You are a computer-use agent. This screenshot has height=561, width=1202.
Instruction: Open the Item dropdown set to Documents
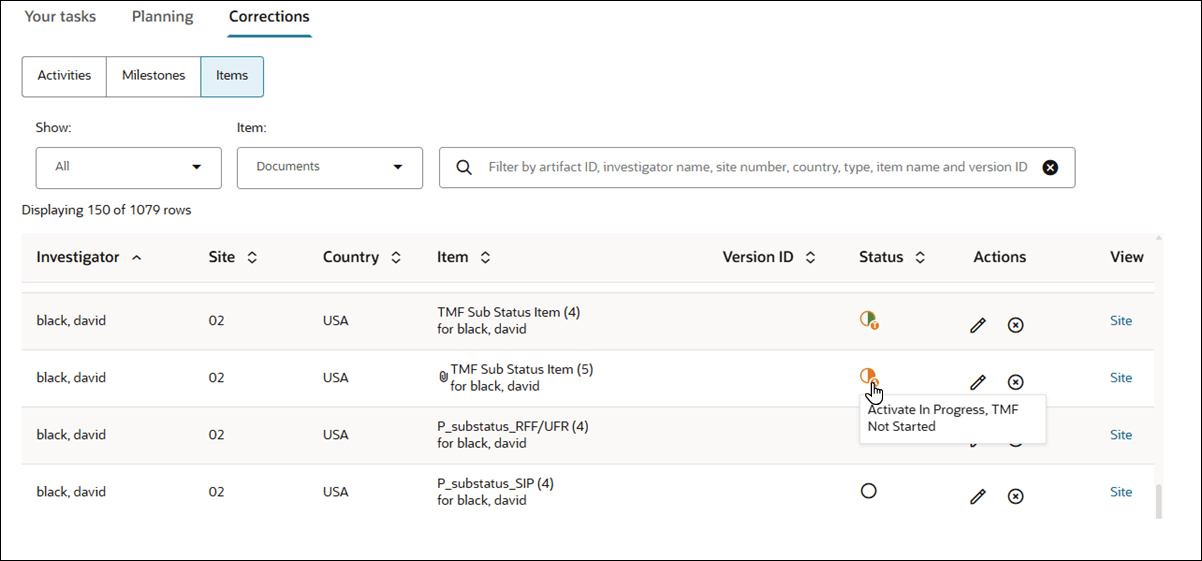click(x=330, y=167)
